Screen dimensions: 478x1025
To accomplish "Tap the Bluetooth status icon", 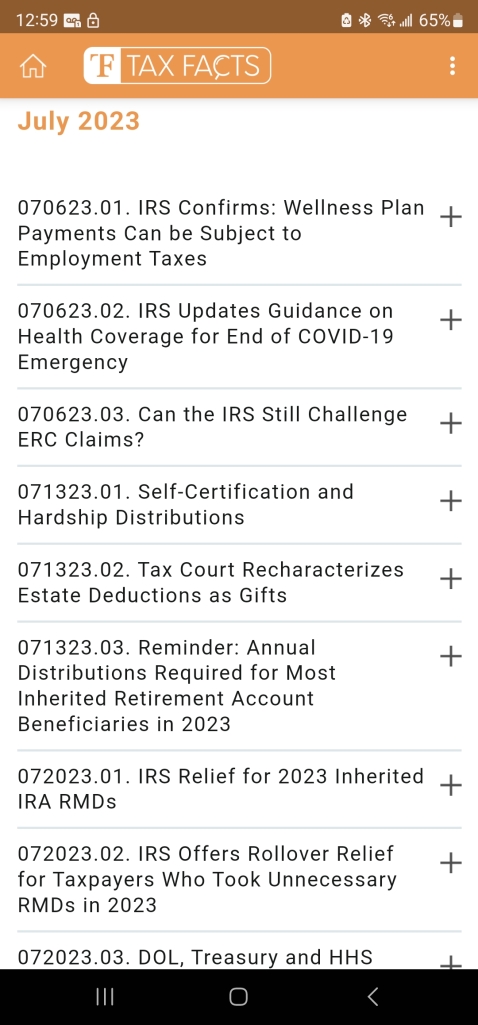I will [365, 20].
